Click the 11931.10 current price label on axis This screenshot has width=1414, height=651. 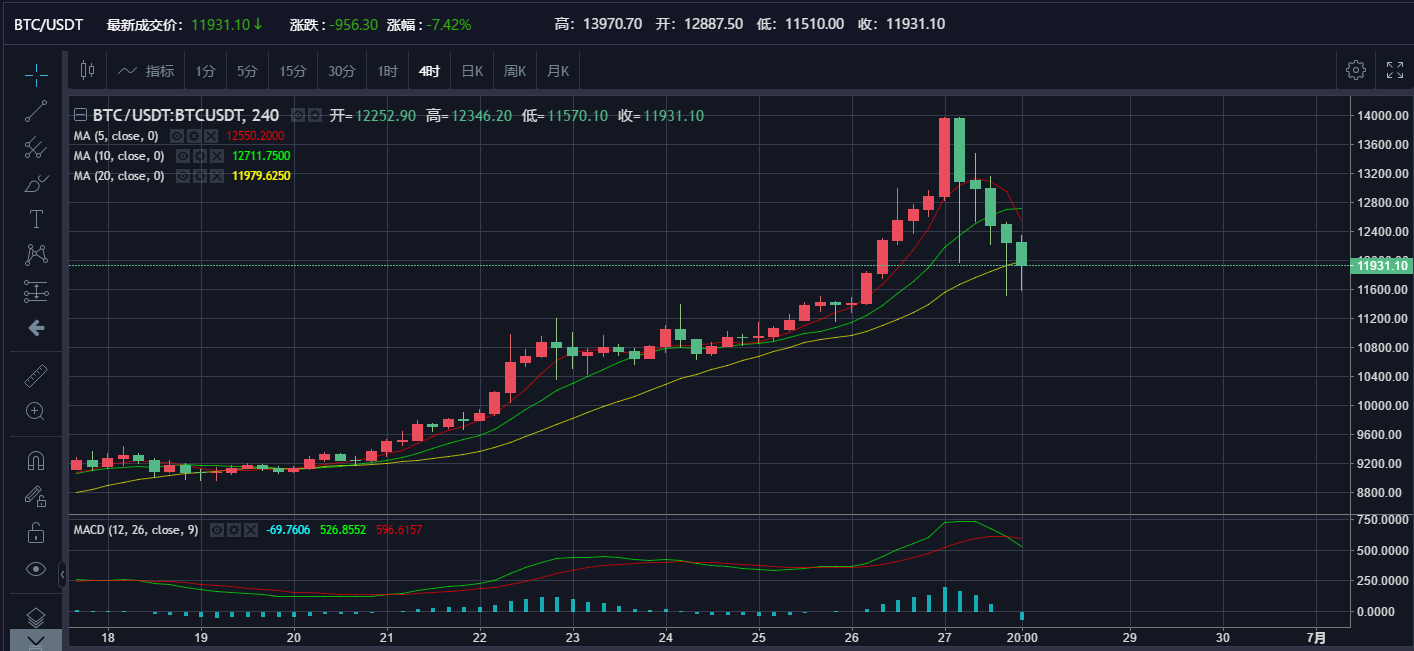[1380, 265]
